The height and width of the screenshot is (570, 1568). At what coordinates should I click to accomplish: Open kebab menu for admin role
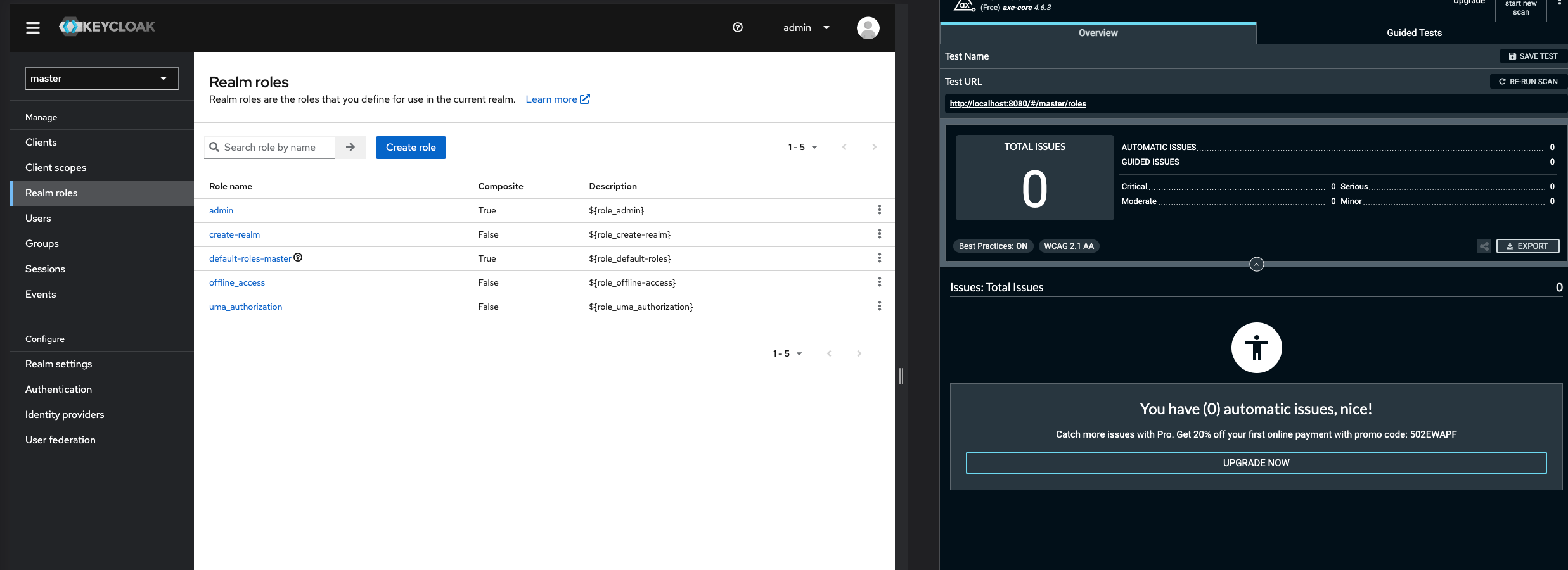click(x=879, y=210)
